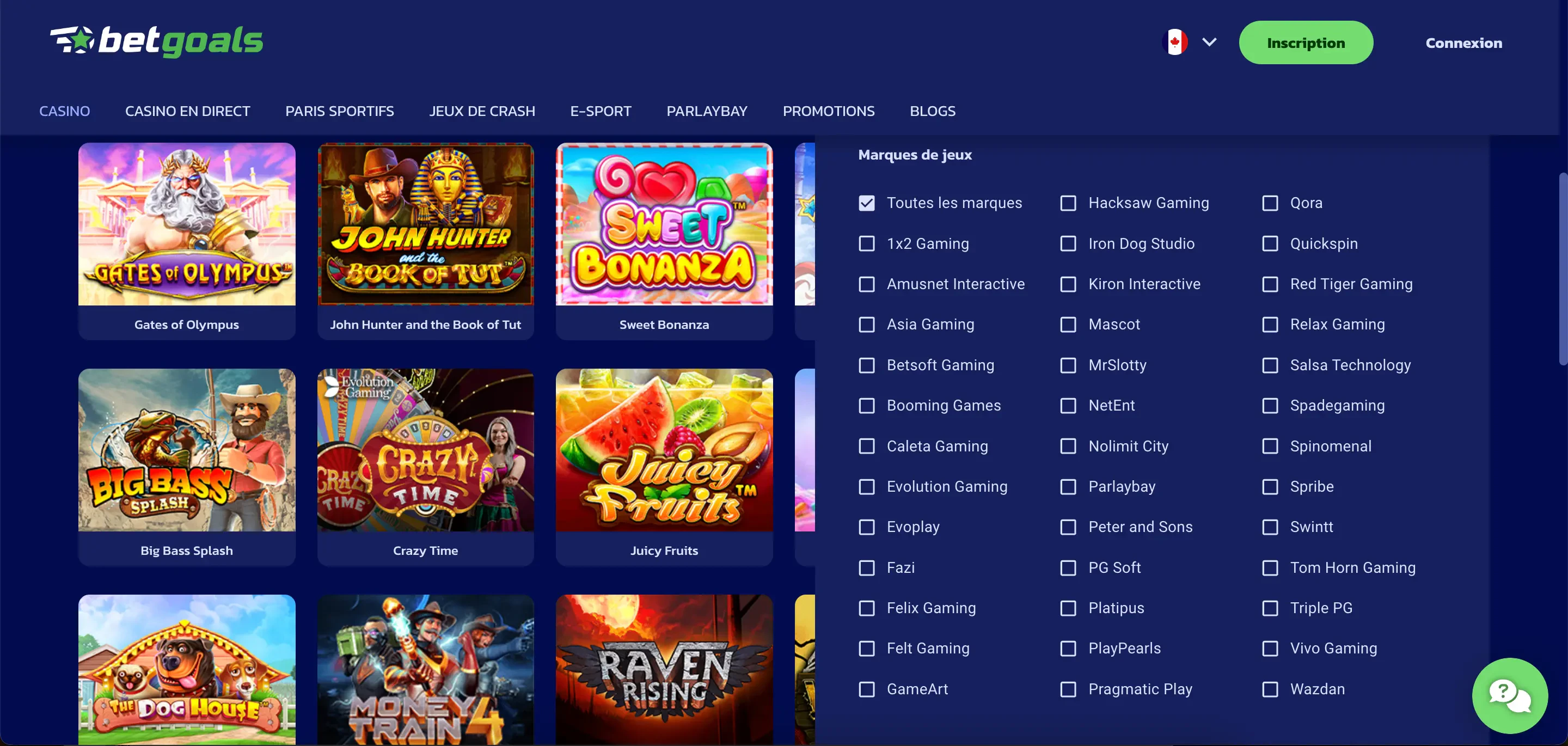Open The Dog House game thumbnail
The width and height of the screenshot is (1568, 746).
pos(187,670)
